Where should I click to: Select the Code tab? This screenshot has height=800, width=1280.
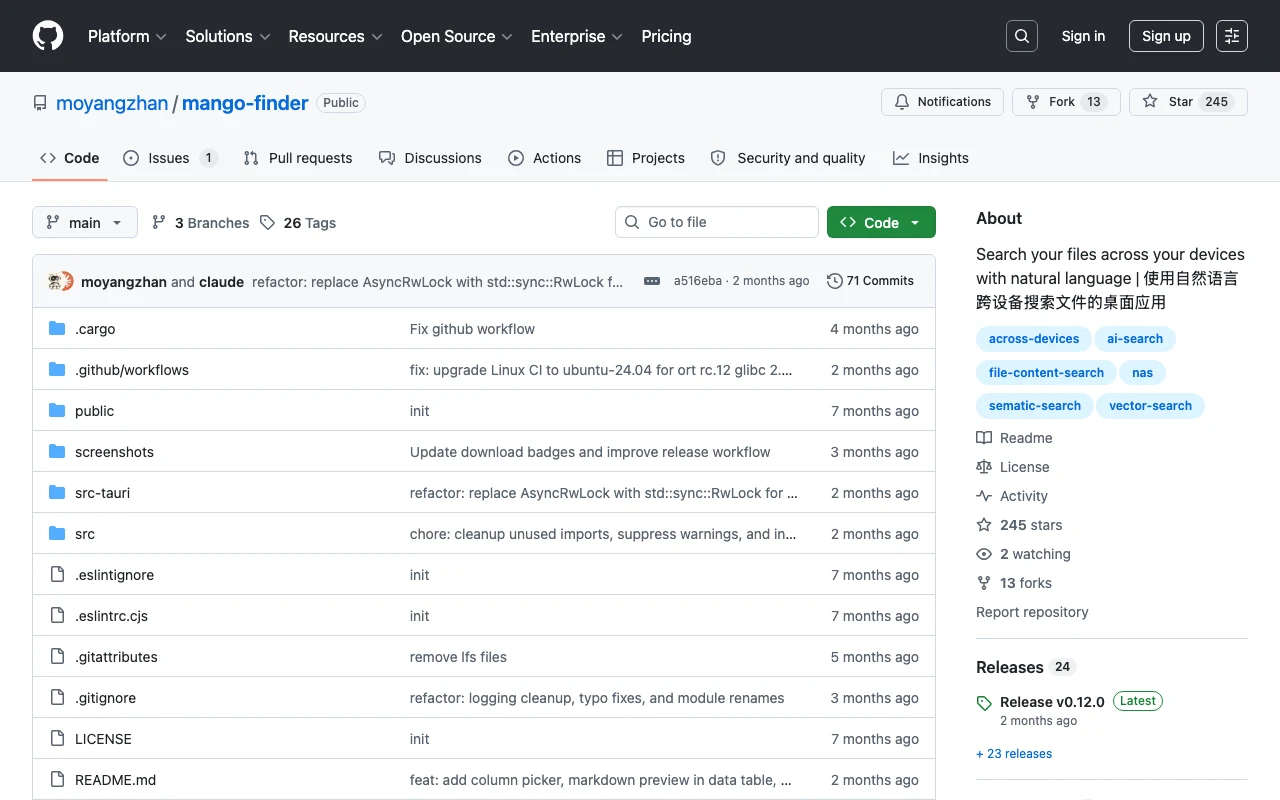[x=70, y=158]
